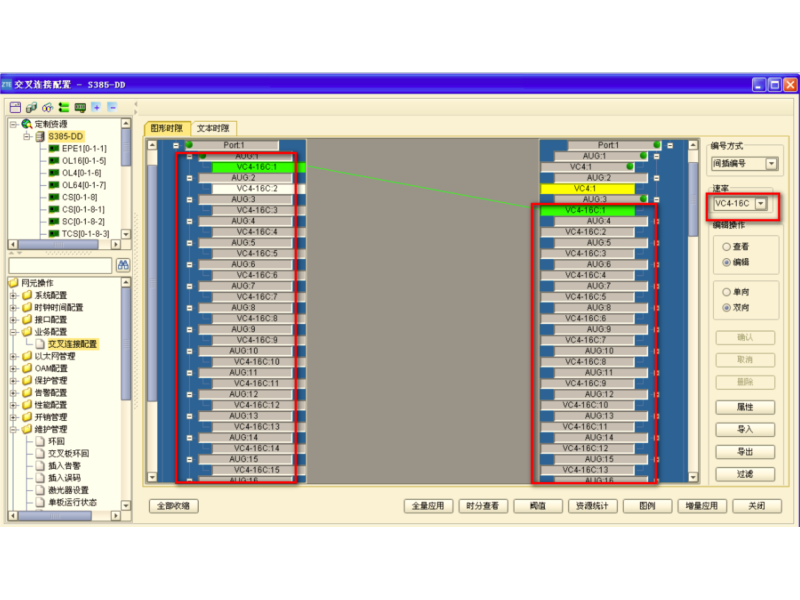Click the search input field above binoculars
Image resolution: width=800 pixels, height=600 pixels.
point(60,265)
